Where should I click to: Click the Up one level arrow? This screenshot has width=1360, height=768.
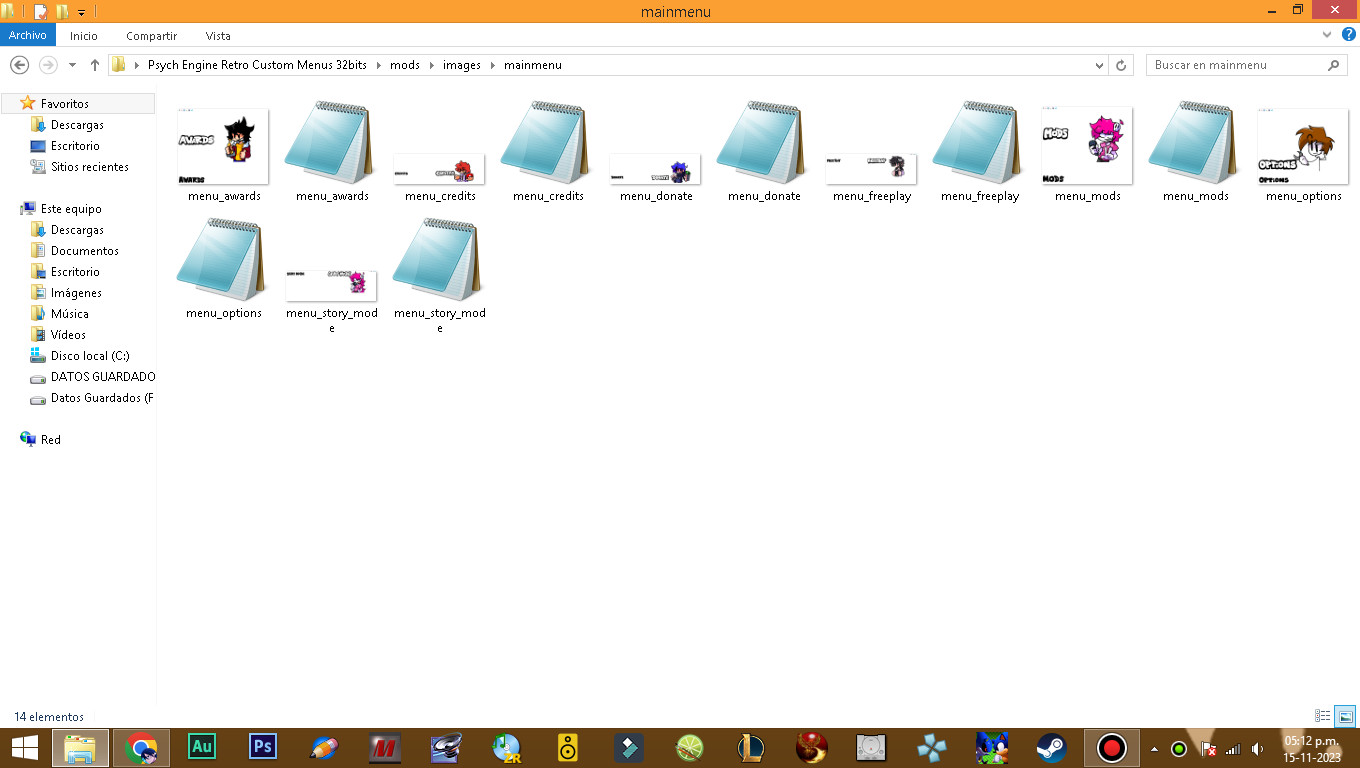coord(95,65)
